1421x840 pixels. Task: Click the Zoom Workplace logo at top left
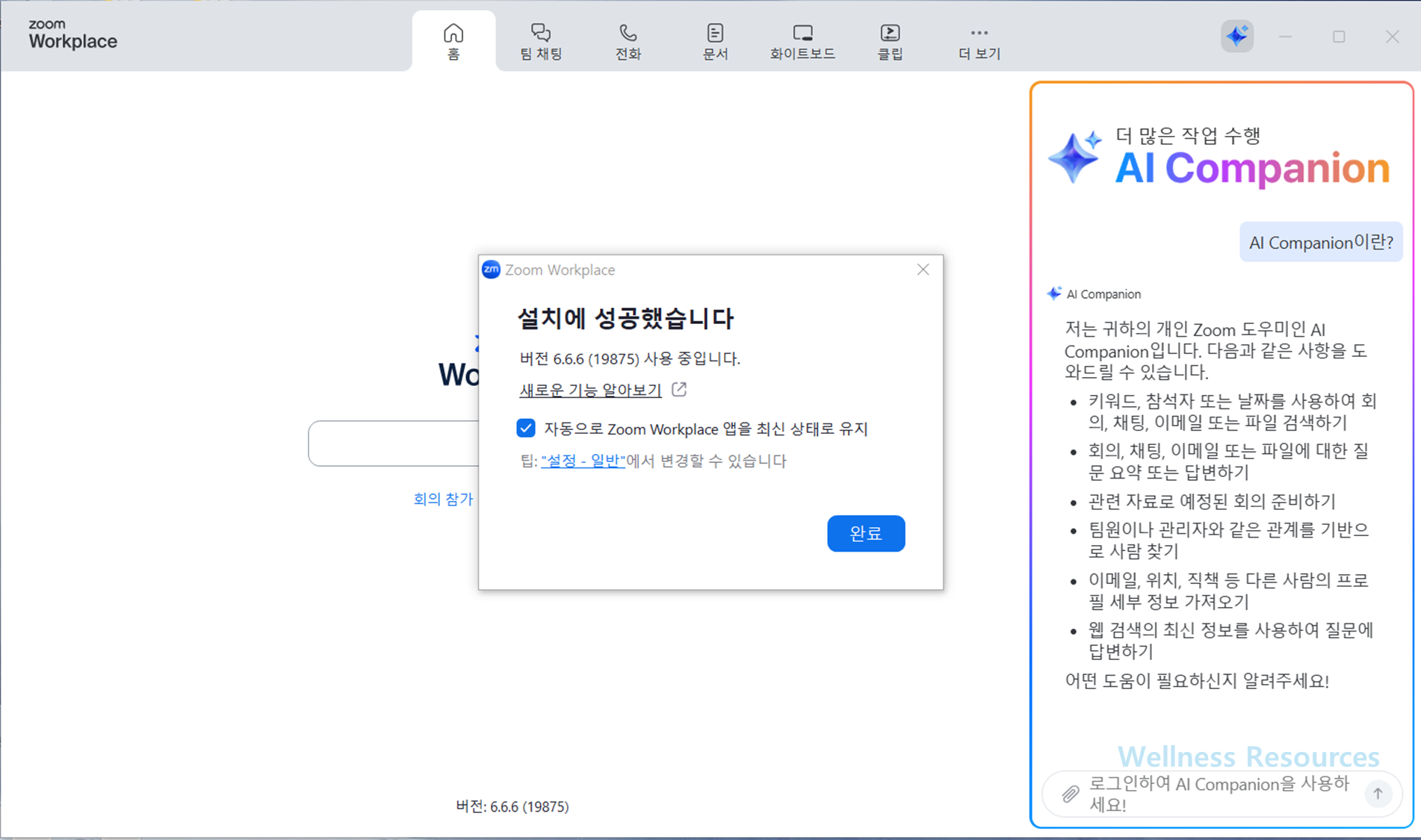coord(72,35)
